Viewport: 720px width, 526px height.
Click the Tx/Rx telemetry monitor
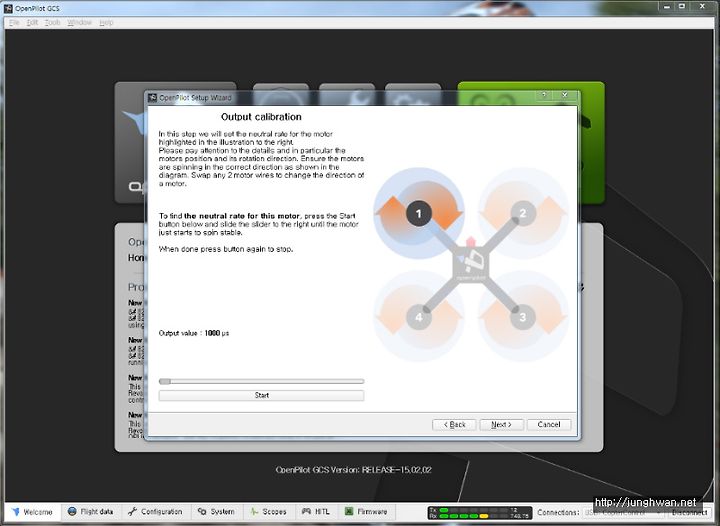(x=480, y=513)
